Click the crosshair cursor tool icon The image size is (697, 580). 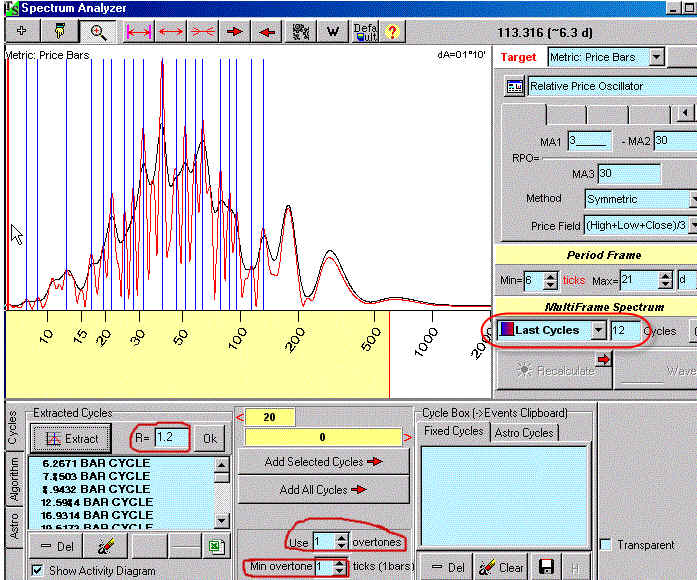coord(22,32)
